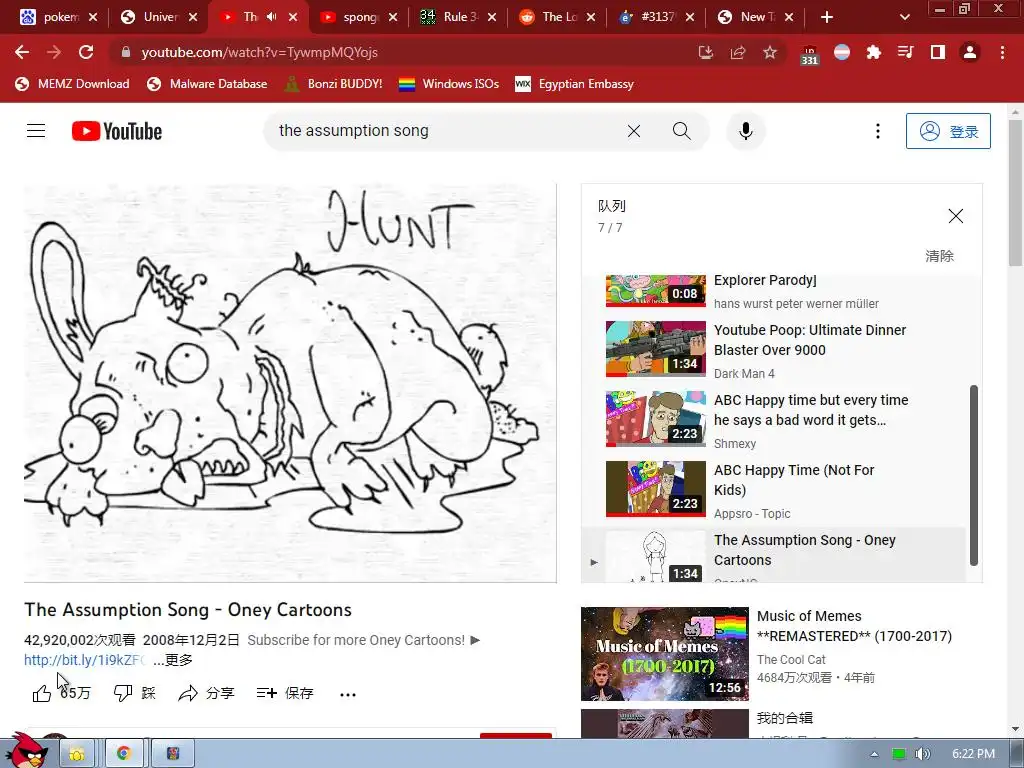The height and width of the screenshot is (768, 1024).
Task: Open Malware Database bookmark
Action: [x=207, y=84]
